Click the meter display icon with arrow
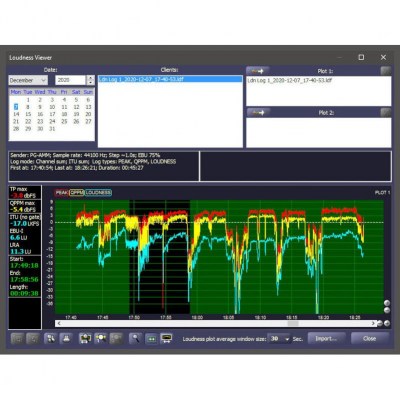 166,338
